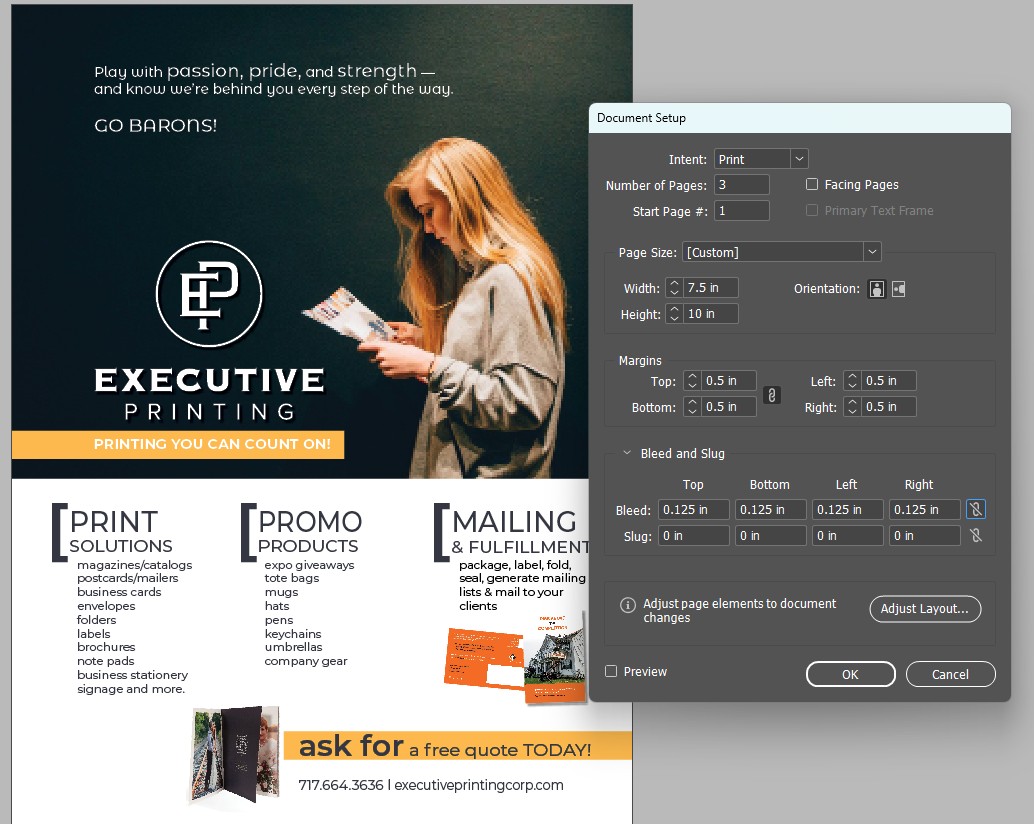Select the Executive Printing EP logo on the page

[x=209, y=293]
